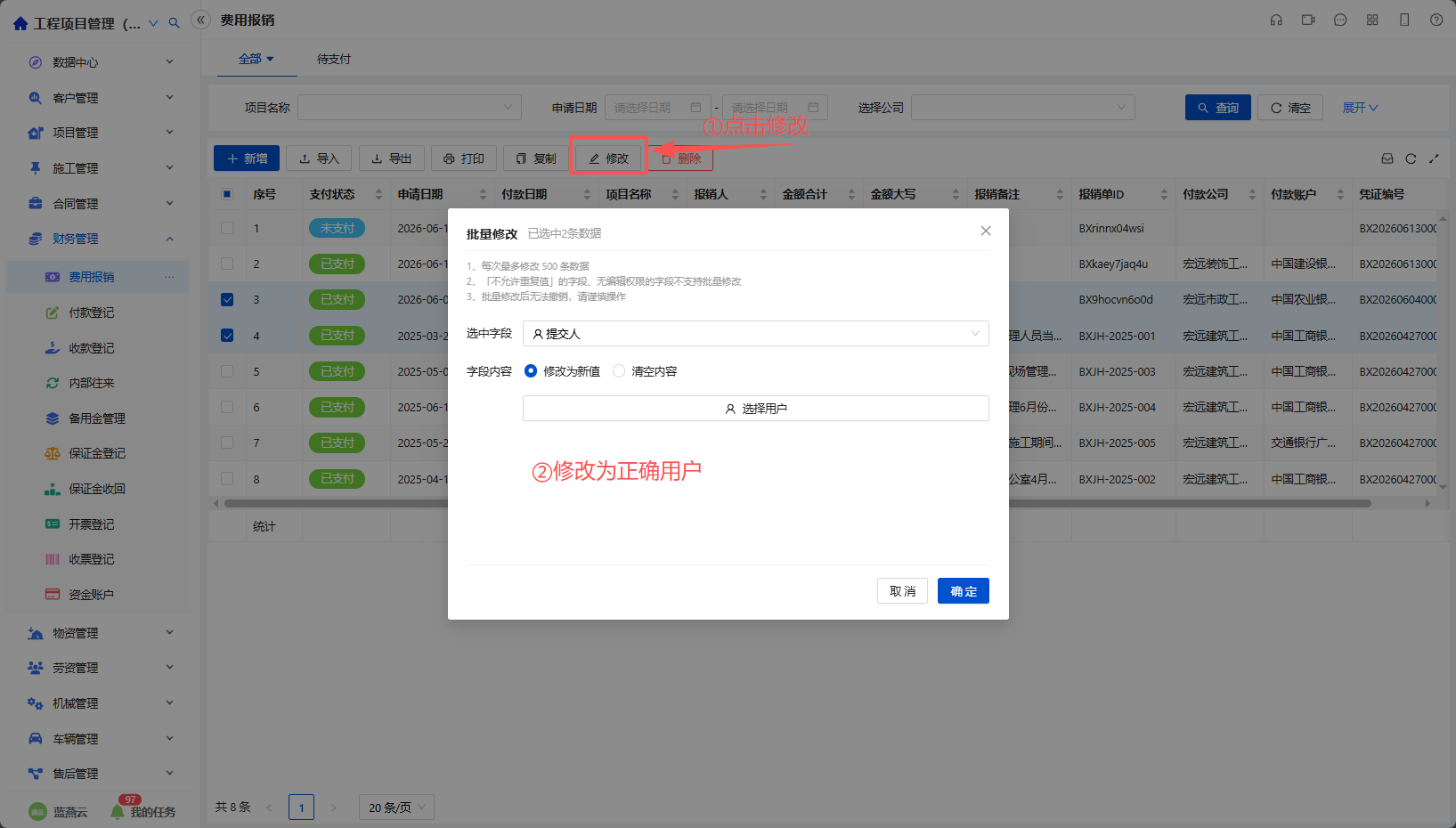This screenshot has height=828, width=1456.
Task: Click the 清空 filter button
Action: [x=1290, y=108]
